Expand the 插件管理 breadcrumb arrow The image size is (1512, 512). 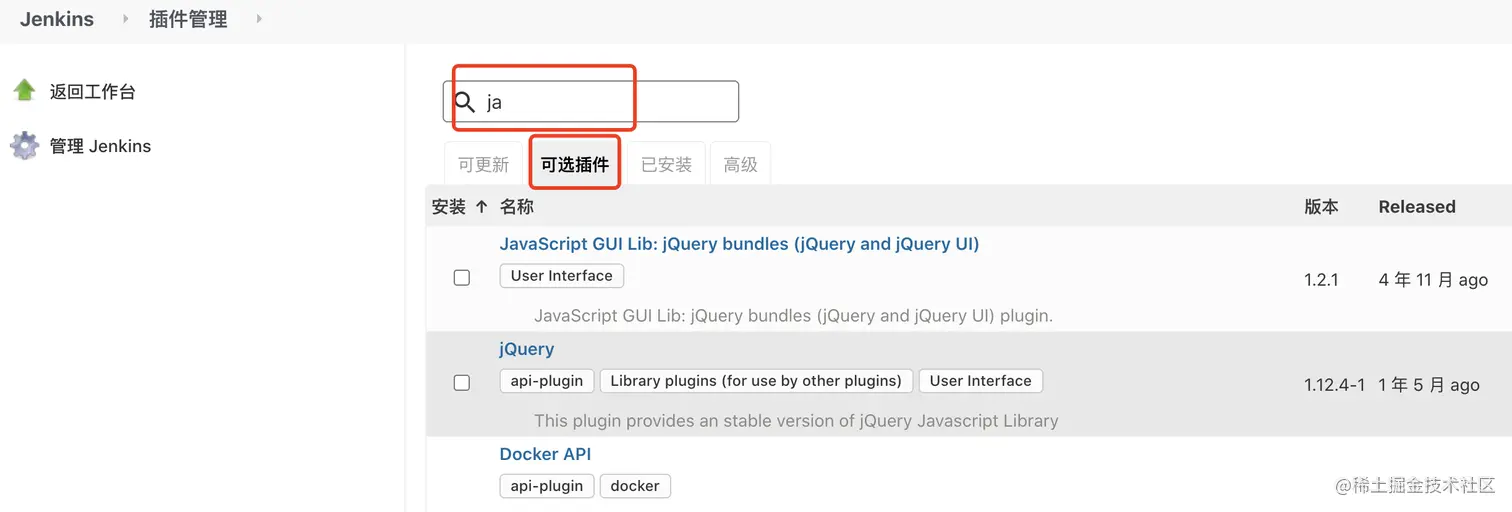(x=259, y=19)
